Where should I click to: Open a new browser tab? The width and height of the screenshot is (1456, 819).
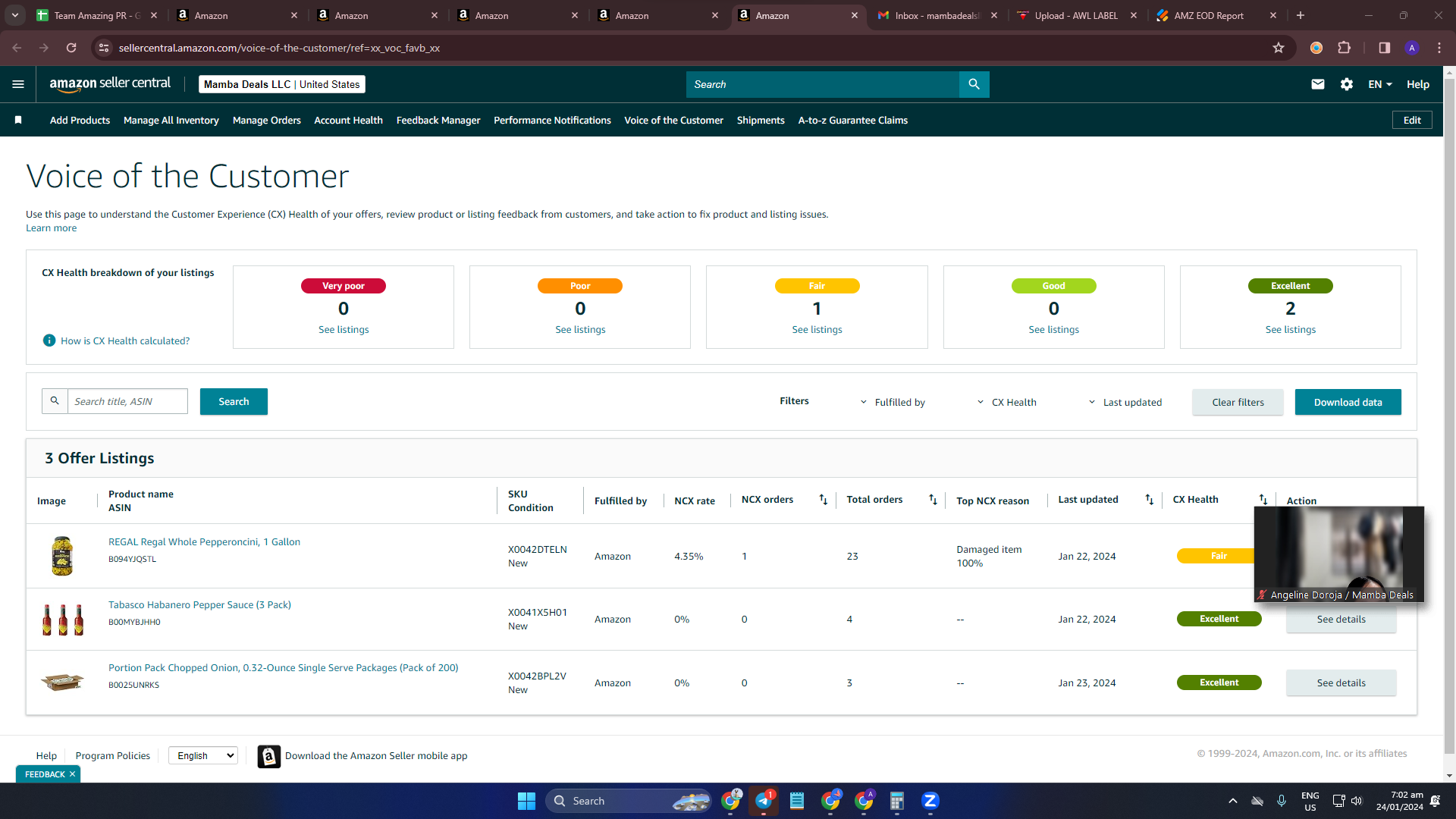[x=1301, y=15]
